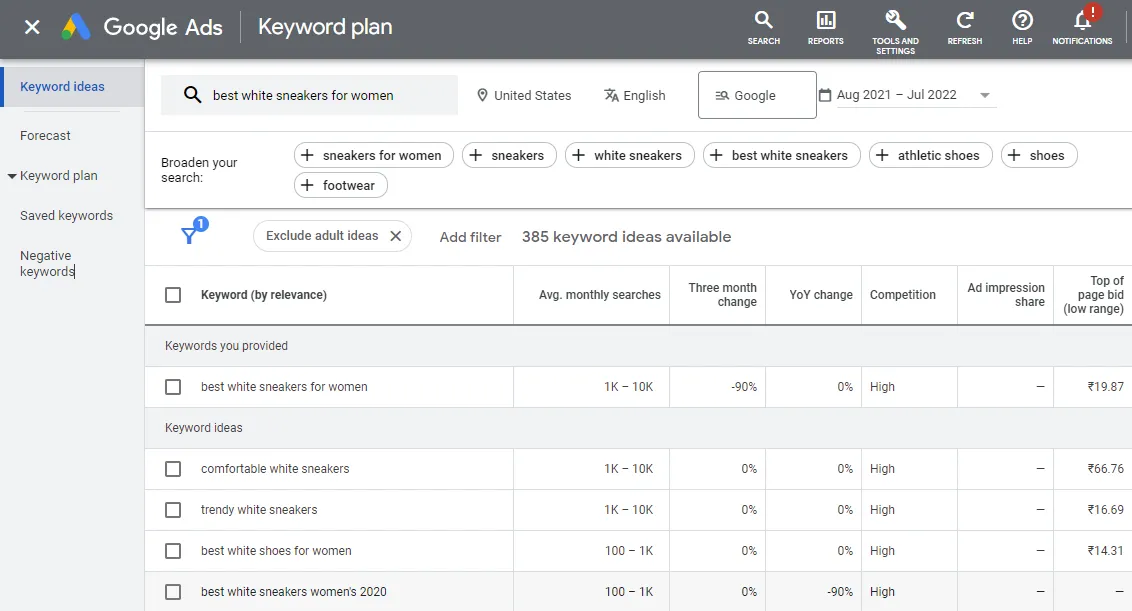Screen dimensions: 1132x611
Task: Sort by Avg. monthly searches column
Action: coord(599,295)
